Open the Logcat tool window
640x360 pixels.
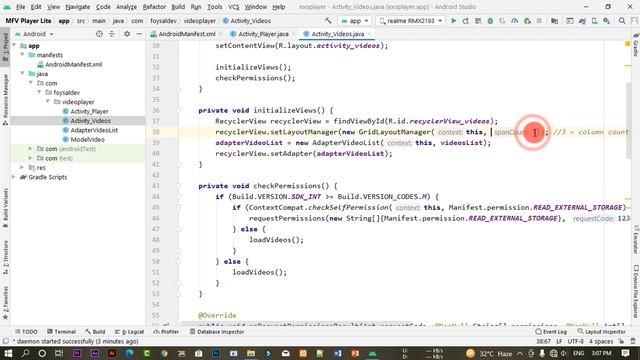point(129,332)
